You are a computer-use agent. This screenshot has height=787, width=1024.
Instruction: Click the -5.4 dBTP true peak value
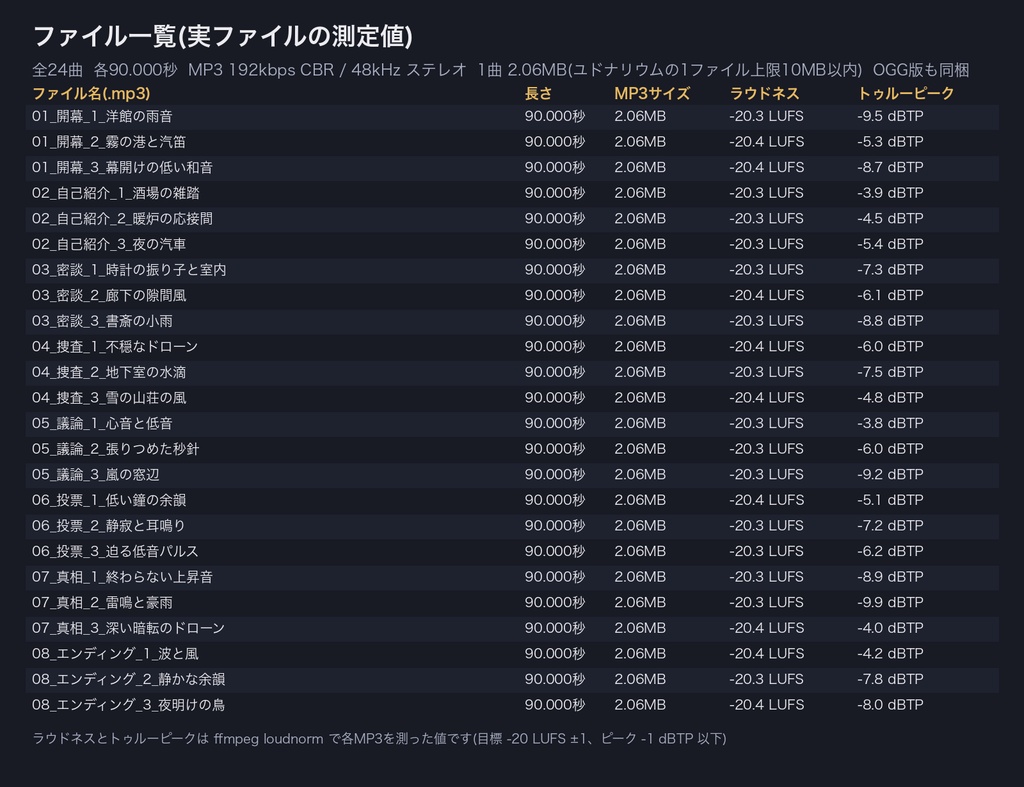(890, 244)
